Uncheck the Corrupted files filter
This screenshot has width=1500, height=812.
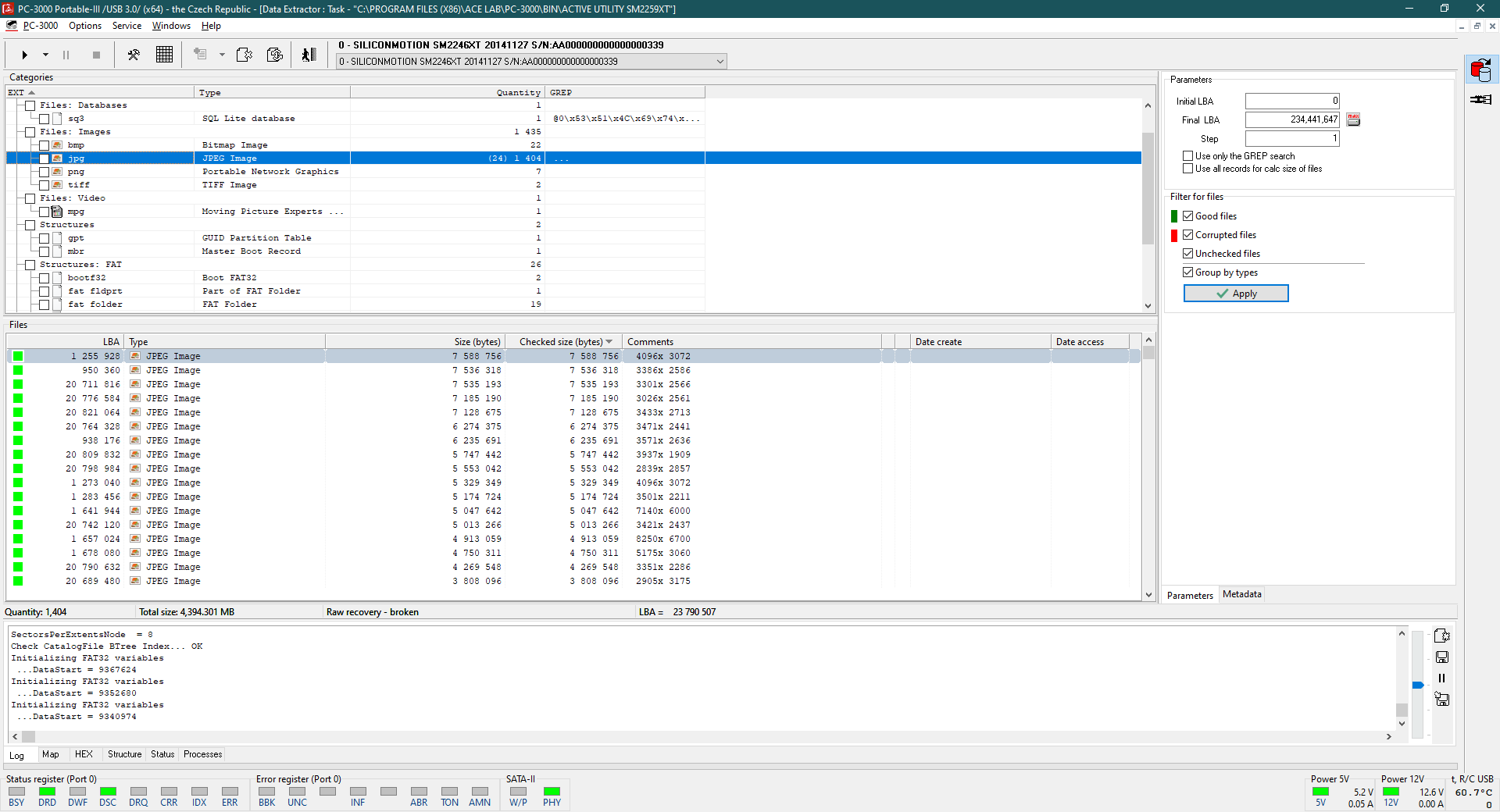(x=1188, y=235)
